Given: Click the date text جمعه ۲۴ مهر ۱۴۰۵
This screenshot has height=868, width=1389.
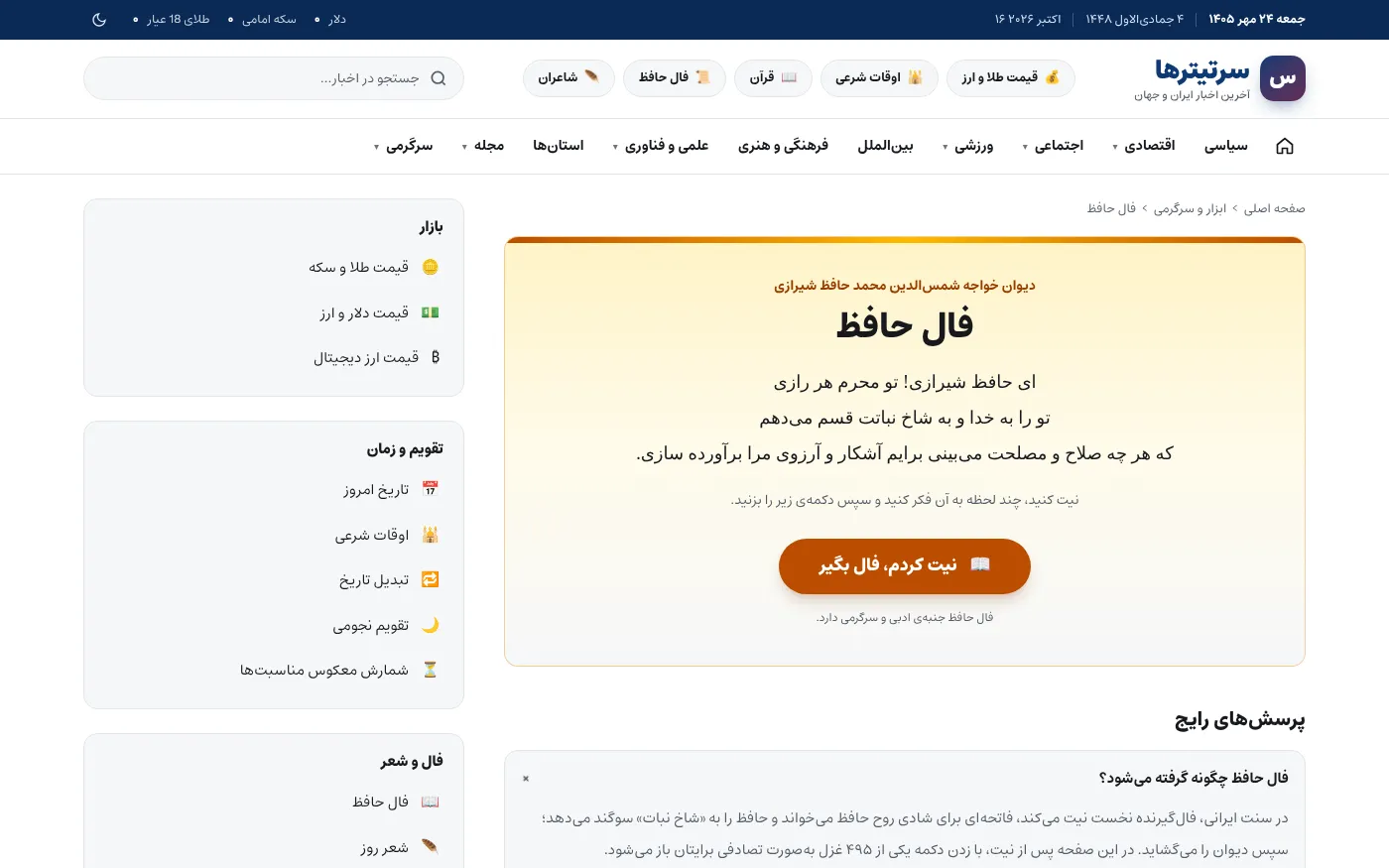Looking at the screenshot, I should click(x=1257, y=20).
